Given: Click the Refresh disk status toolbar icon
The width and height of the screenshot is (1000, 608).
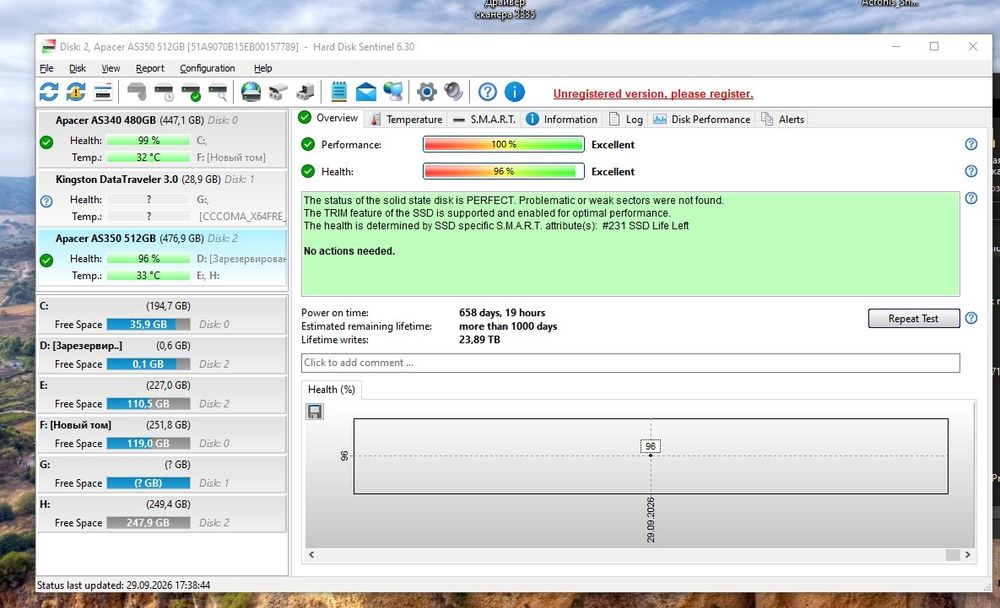Looking at the screenshot, I should point(49,92).
